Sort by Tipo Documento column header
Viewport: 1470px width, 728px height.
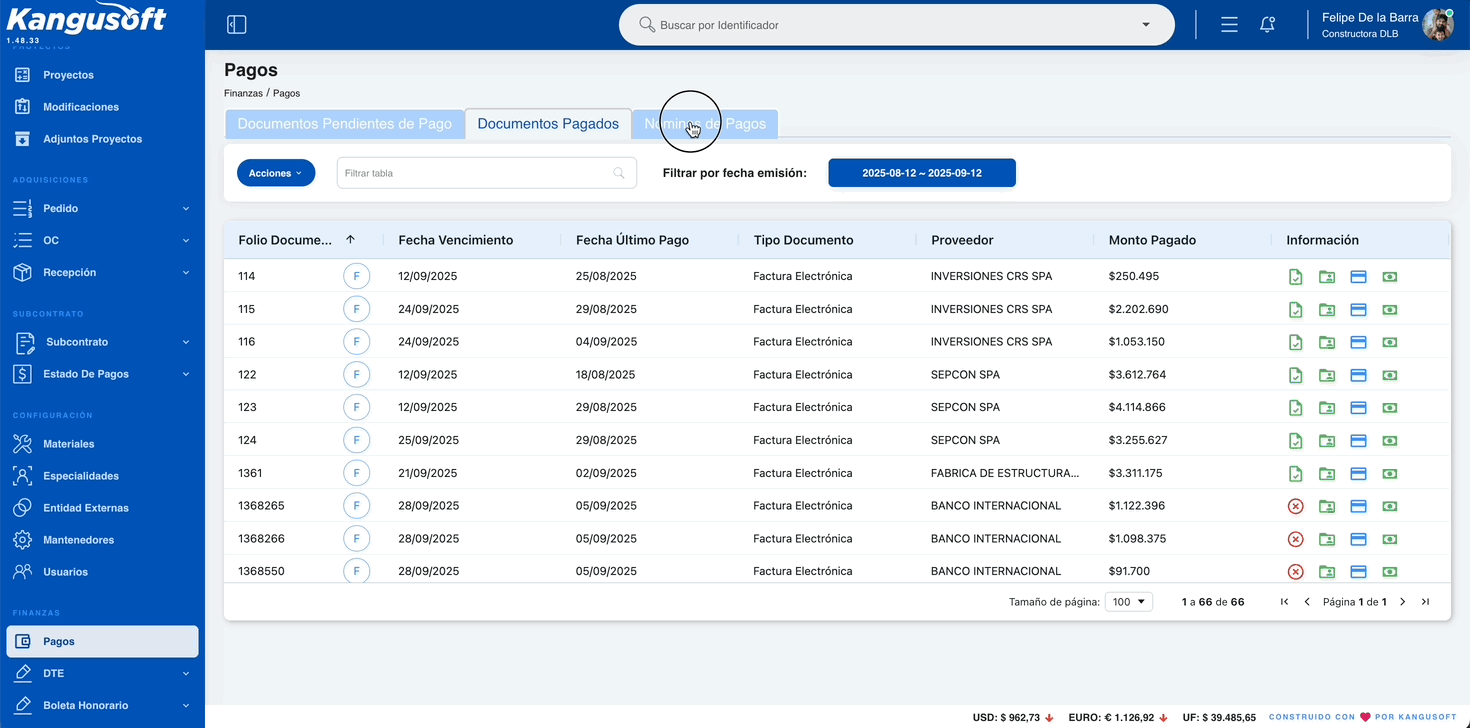803,240
